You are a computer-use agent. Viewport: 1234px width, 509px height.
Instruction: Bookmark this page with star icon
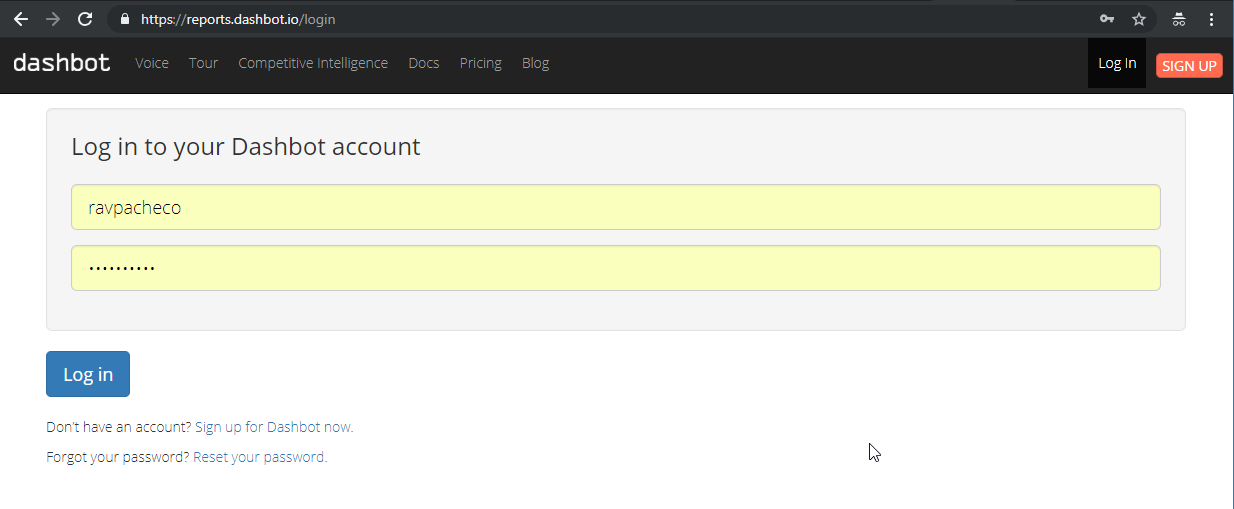[x=1139, y=19]
